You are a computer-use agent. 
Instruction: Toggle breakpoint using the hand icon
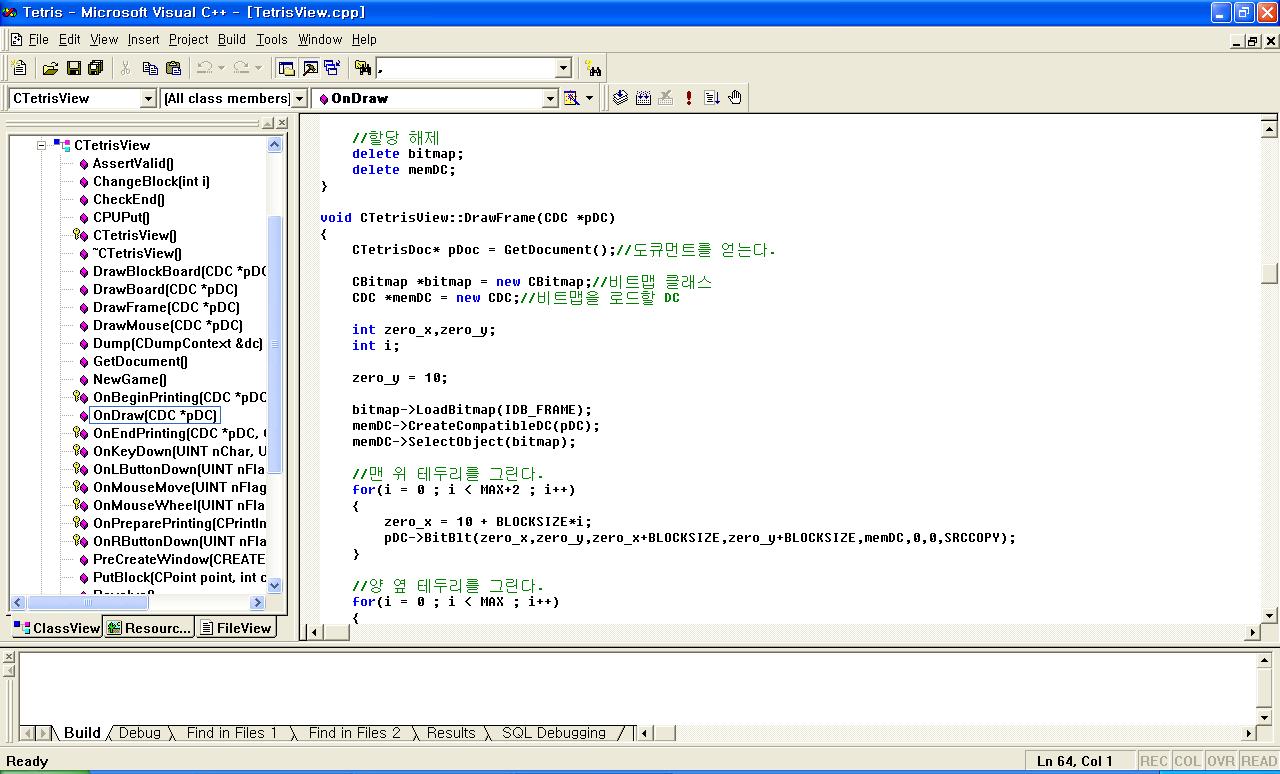[735, 98]
